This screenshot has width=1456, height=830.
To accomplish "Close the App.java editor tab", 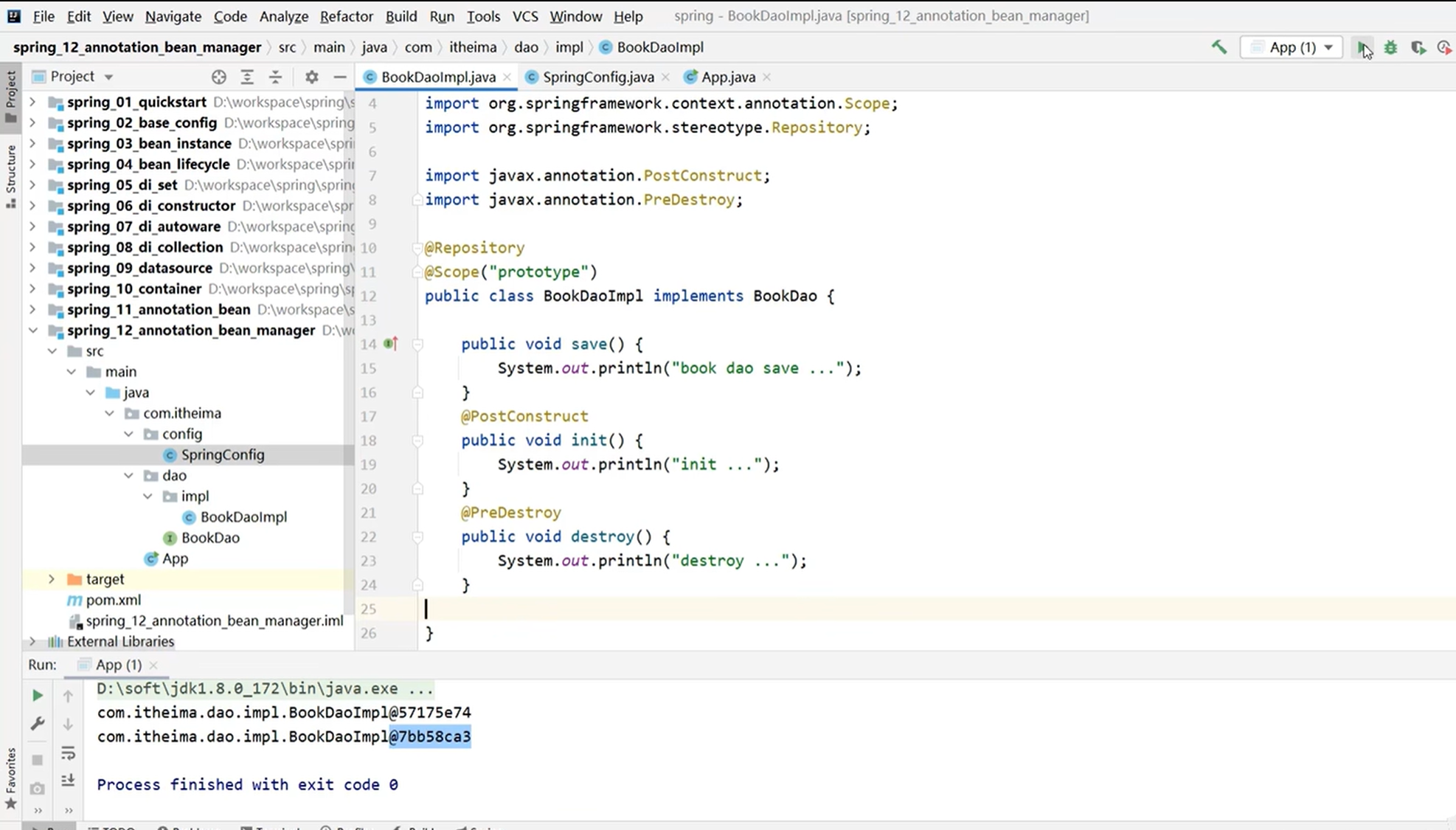I will point(767,77).
